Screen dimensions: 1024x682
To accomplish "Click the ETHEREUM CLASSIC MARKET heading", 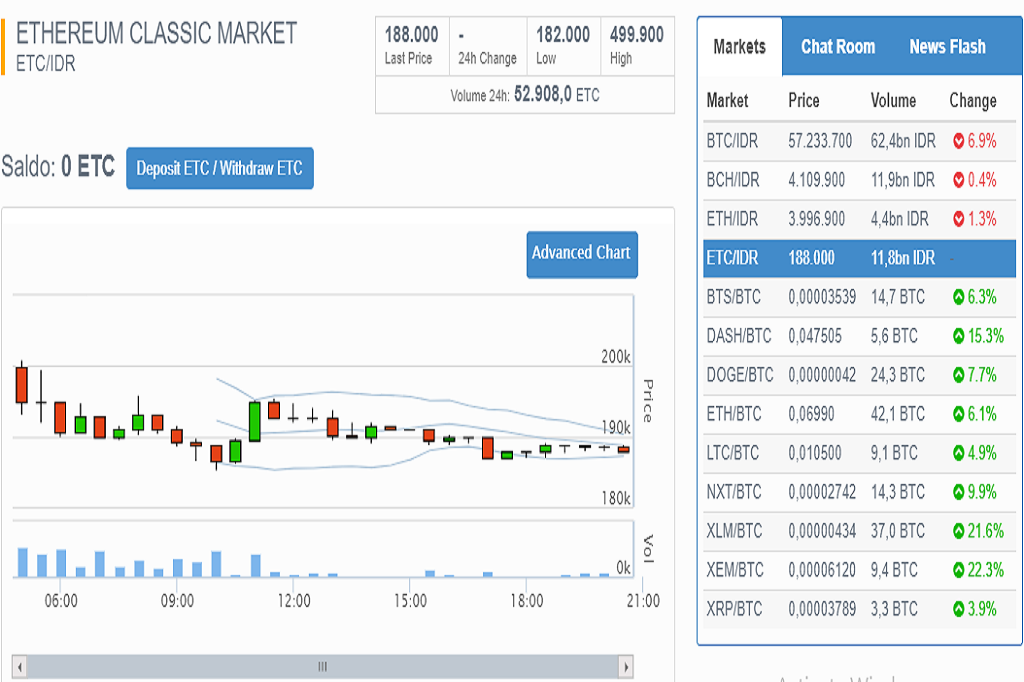I will (x=157, y=33).
